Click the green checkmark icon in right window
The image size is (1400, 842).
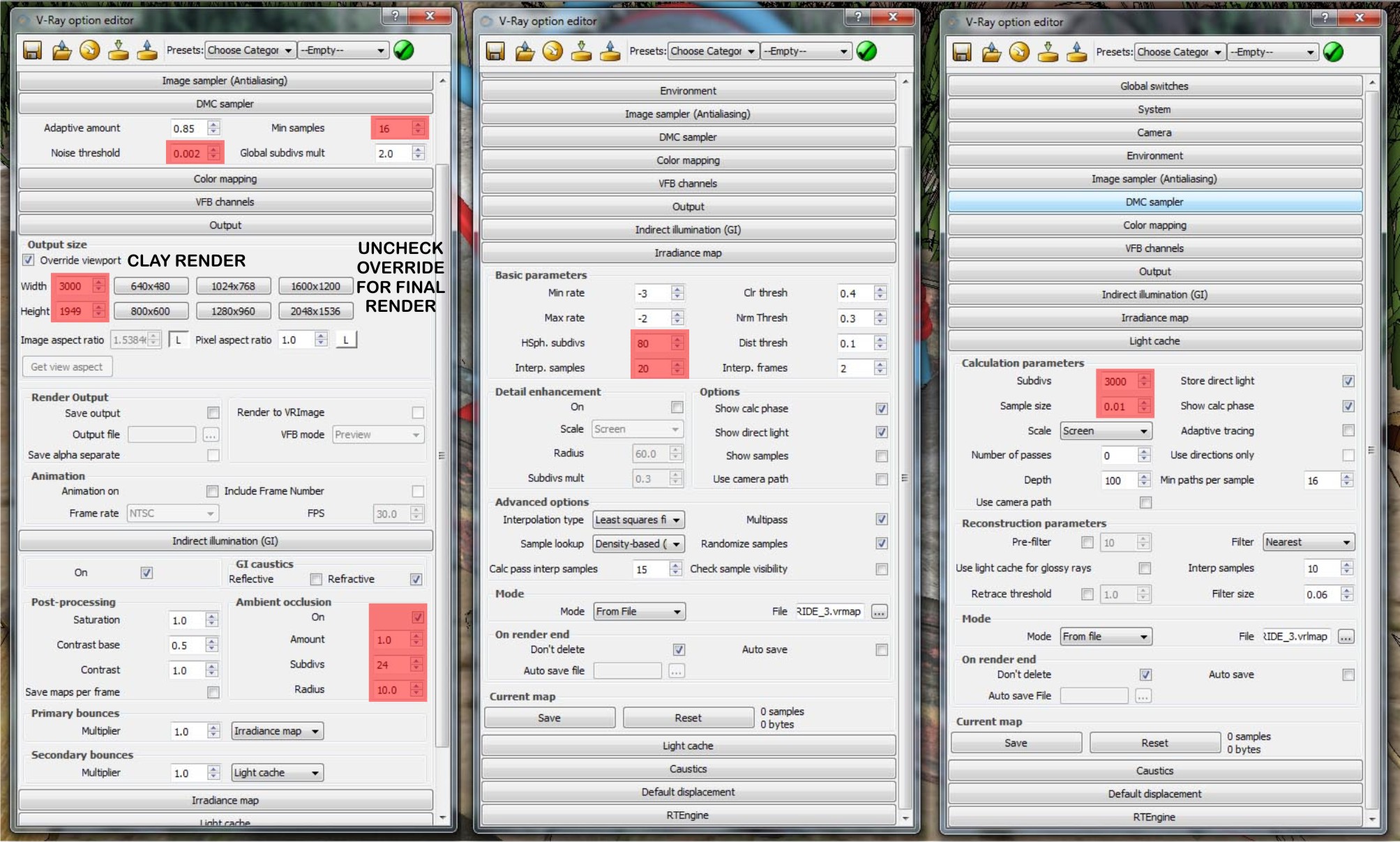click(1333, 52)
